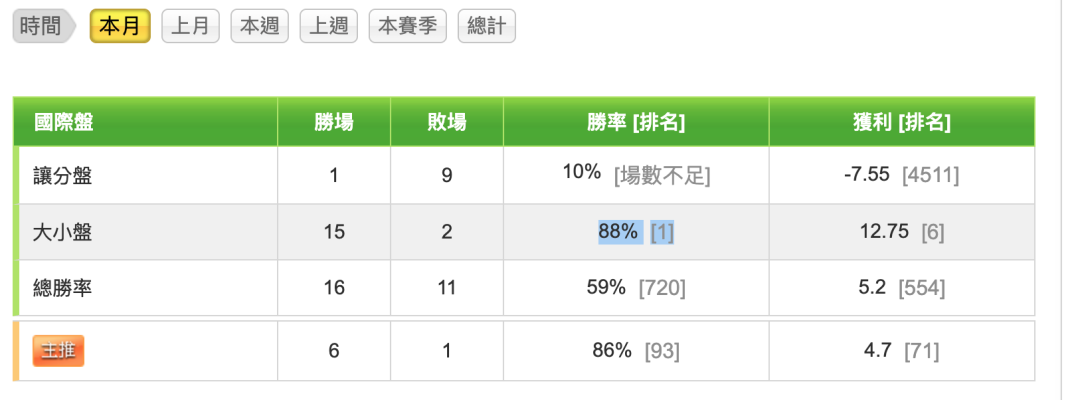Open the 總計 time filter
Image resolution: width=1080 pixels, height=400 pixels.
[486, 27]
